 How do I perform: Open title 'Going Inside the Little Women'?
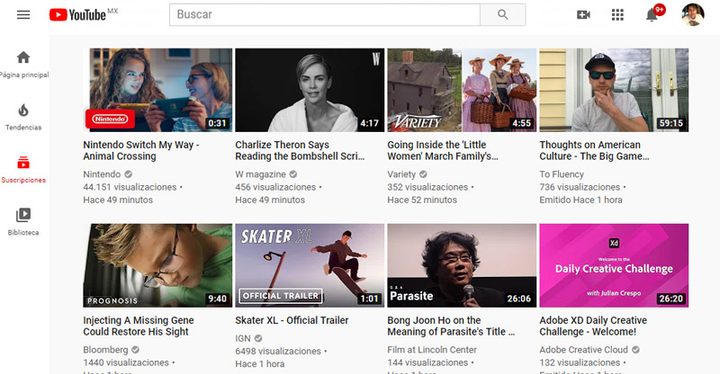pyautogui.click(x=443, y=150)
